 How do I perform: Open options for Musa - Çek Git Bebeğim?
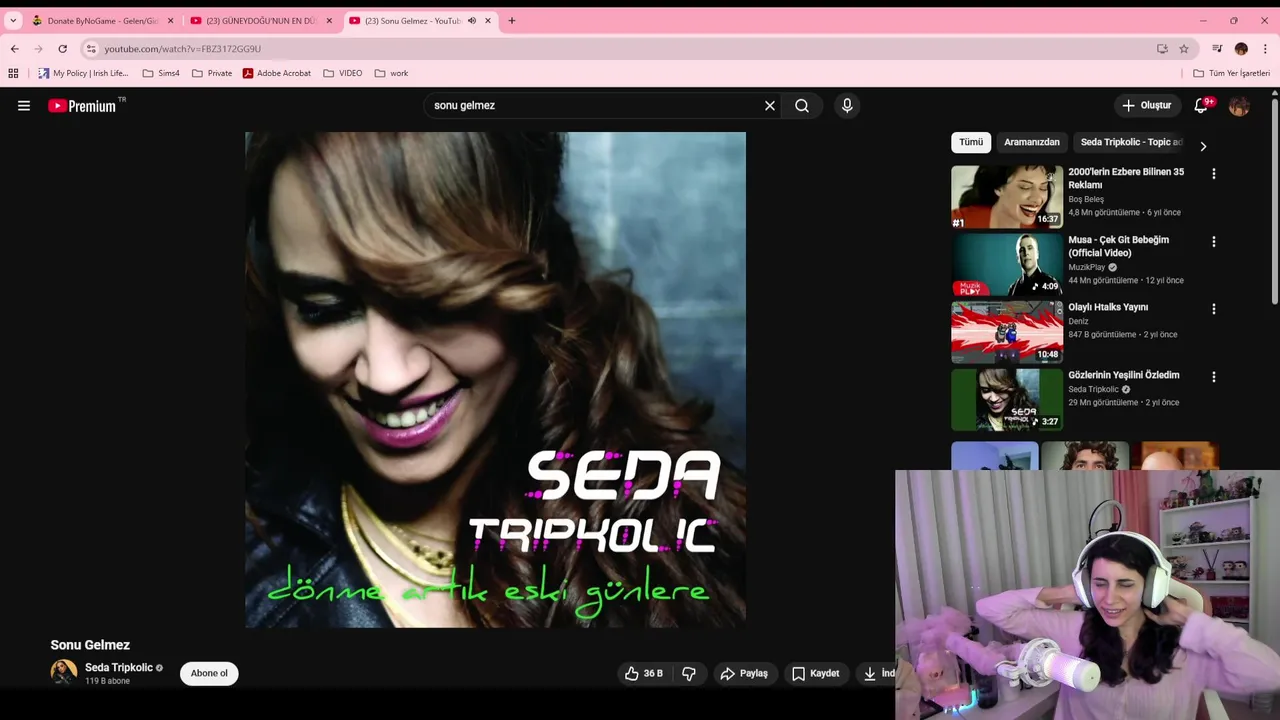pos(1214,241)
